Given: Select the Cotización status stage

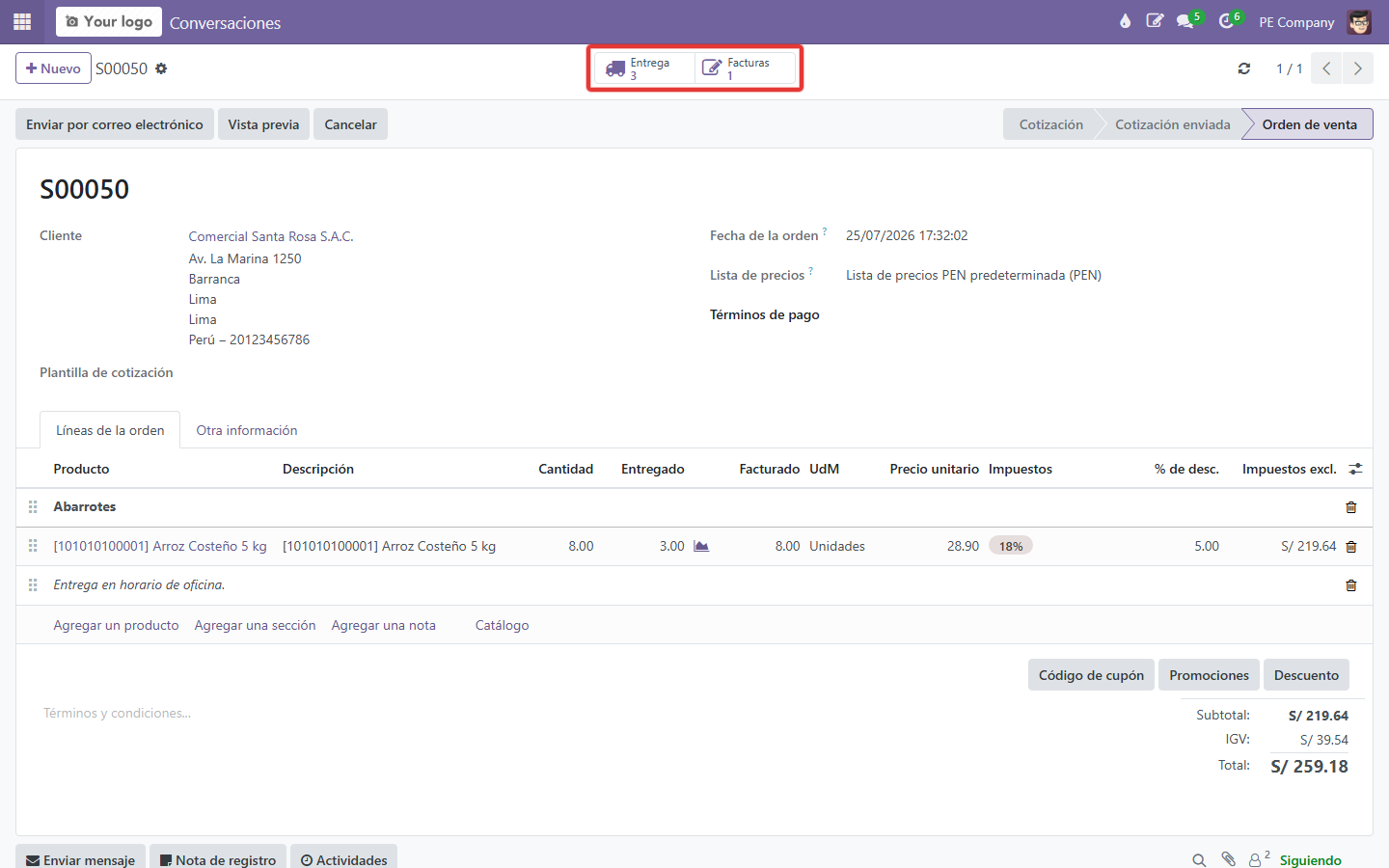Looking at the screenshot, I should 1050,124.
